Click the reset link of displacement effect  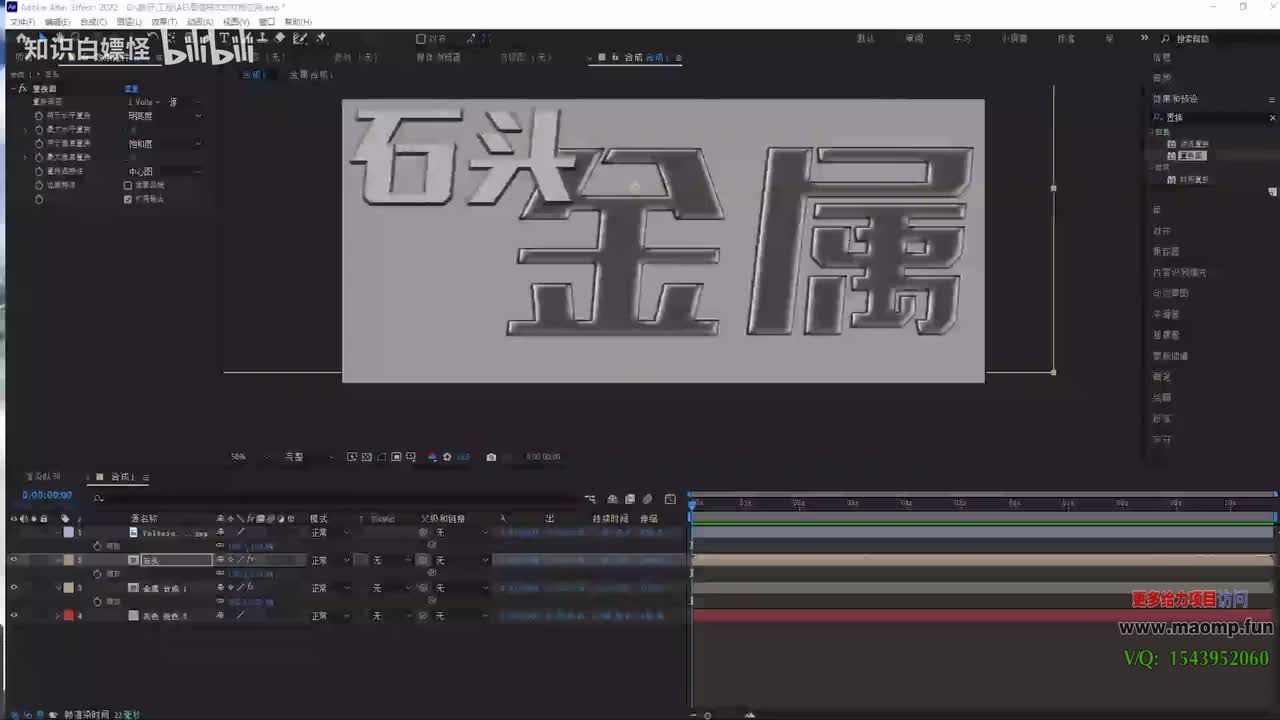tap(131, 89)
